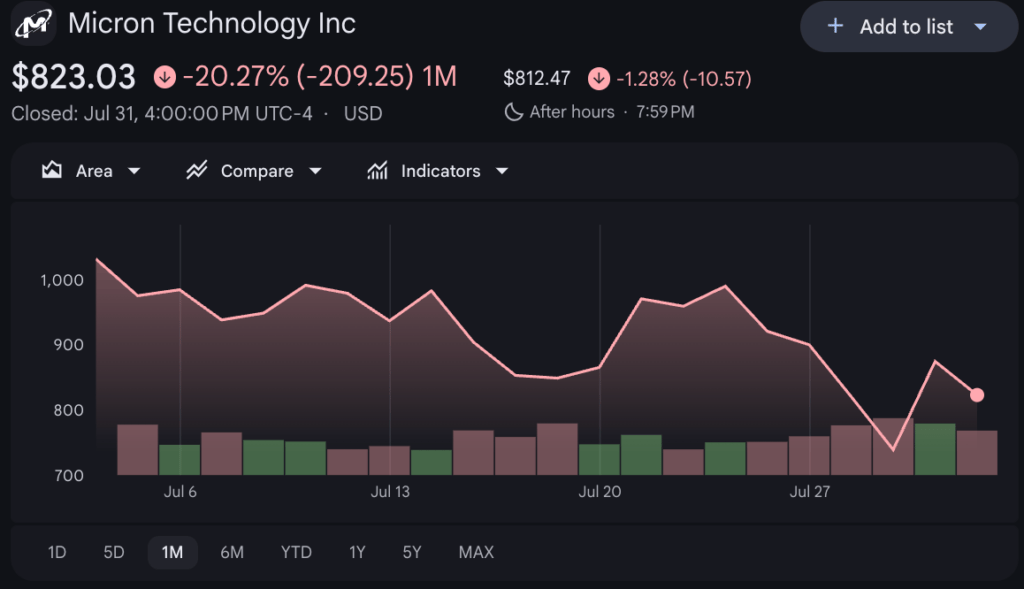Click the -1.28% (-10.57) after-hours change

coord(684,79)
